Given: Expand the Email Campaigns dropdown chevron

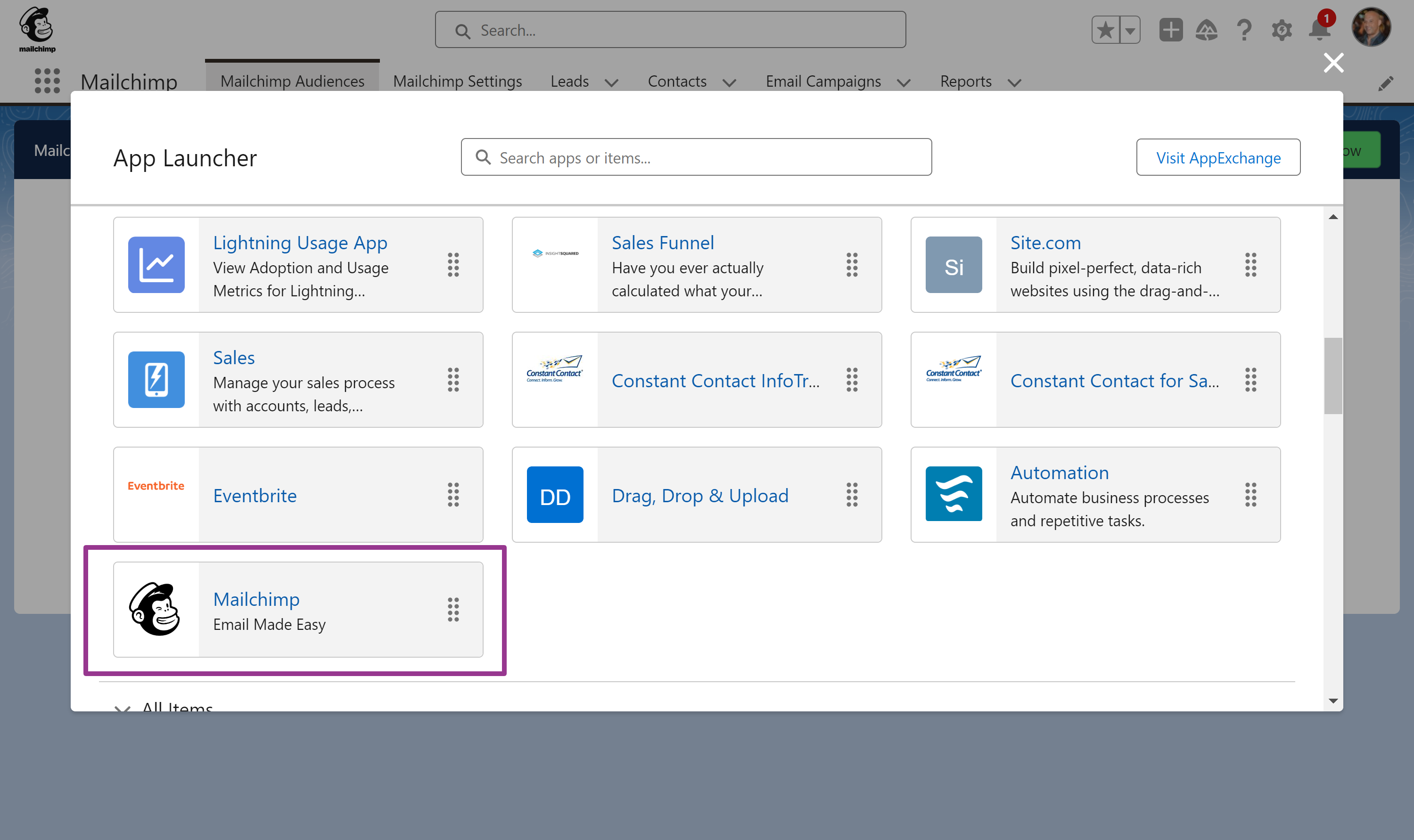Looking at the screenshot, I should click(904, 82).
